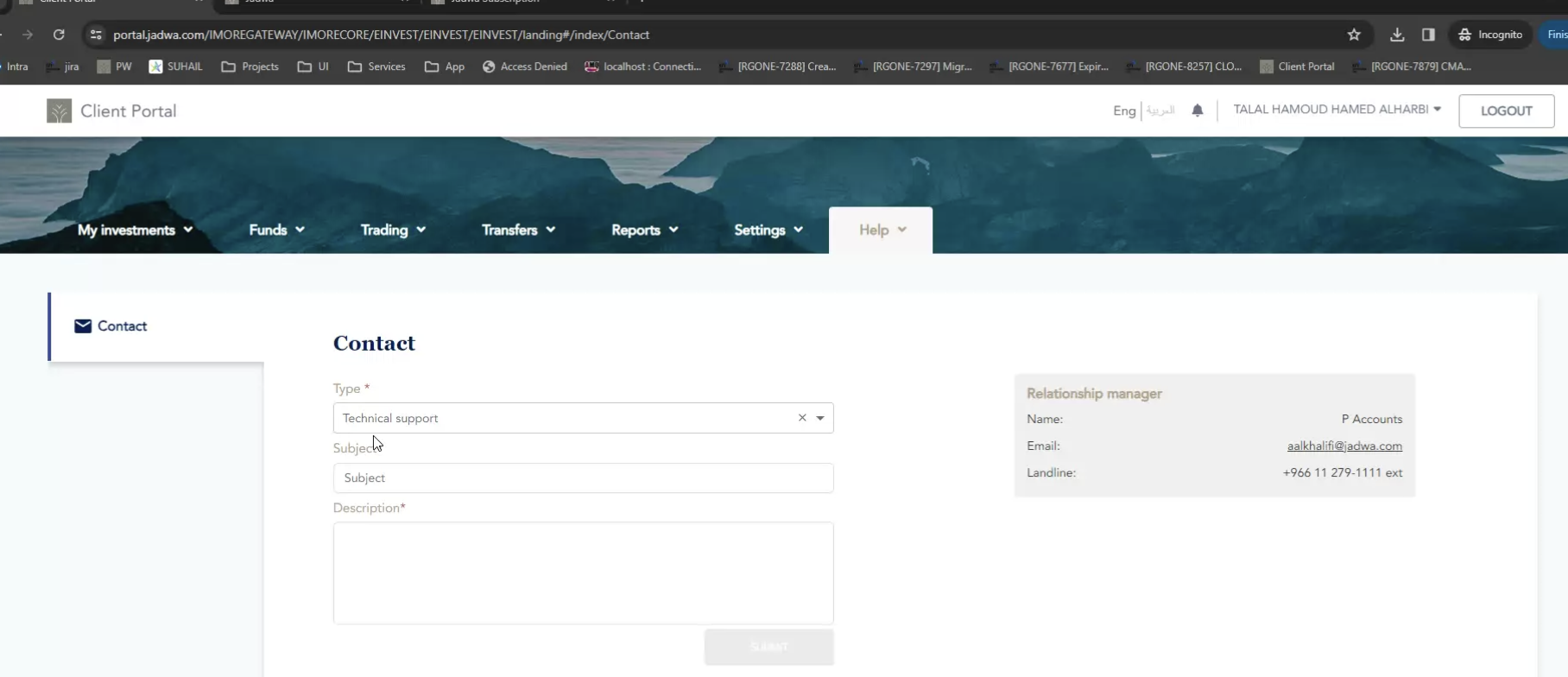This screenshot has height=677, width=1568.
Task: Open the Transfers menu
Action: pos(518,230)
